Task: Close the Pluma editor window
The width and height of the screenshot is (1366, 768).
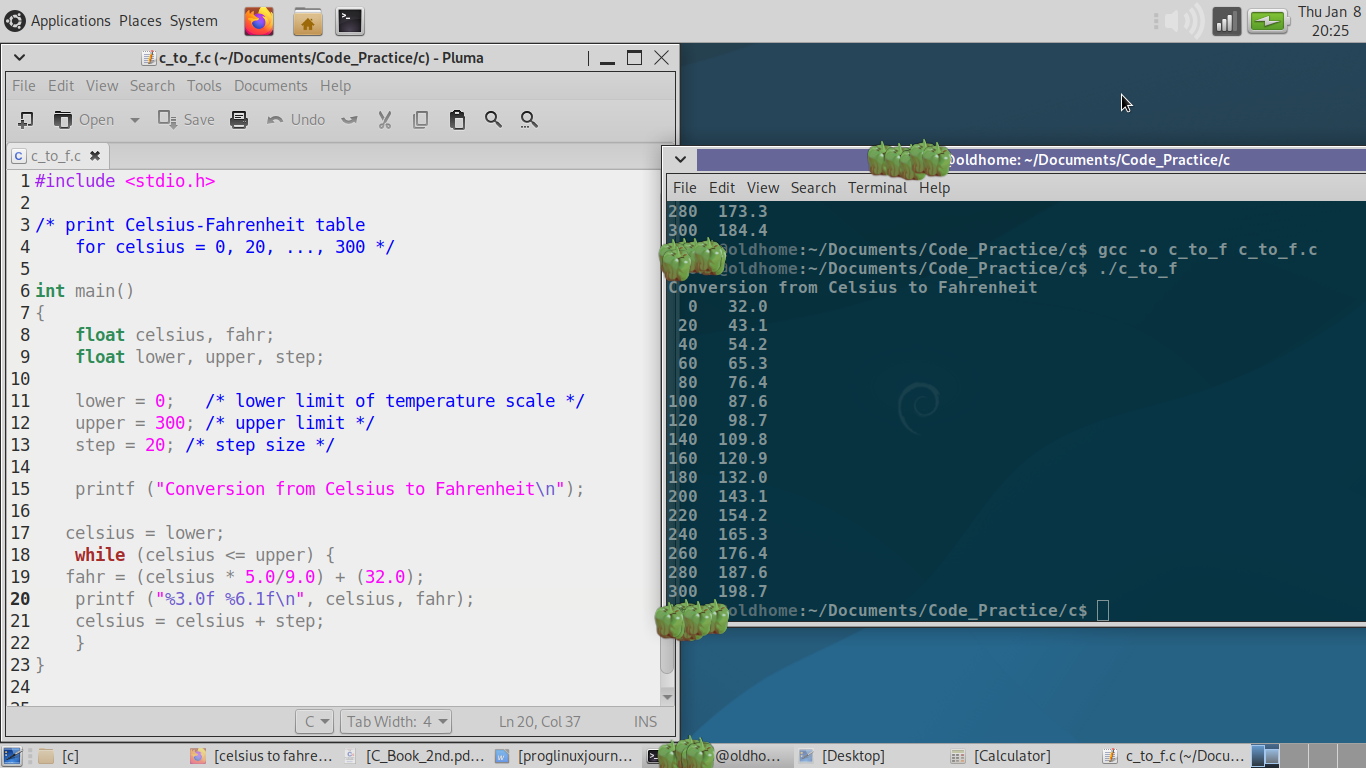Action: coord(661,58)
